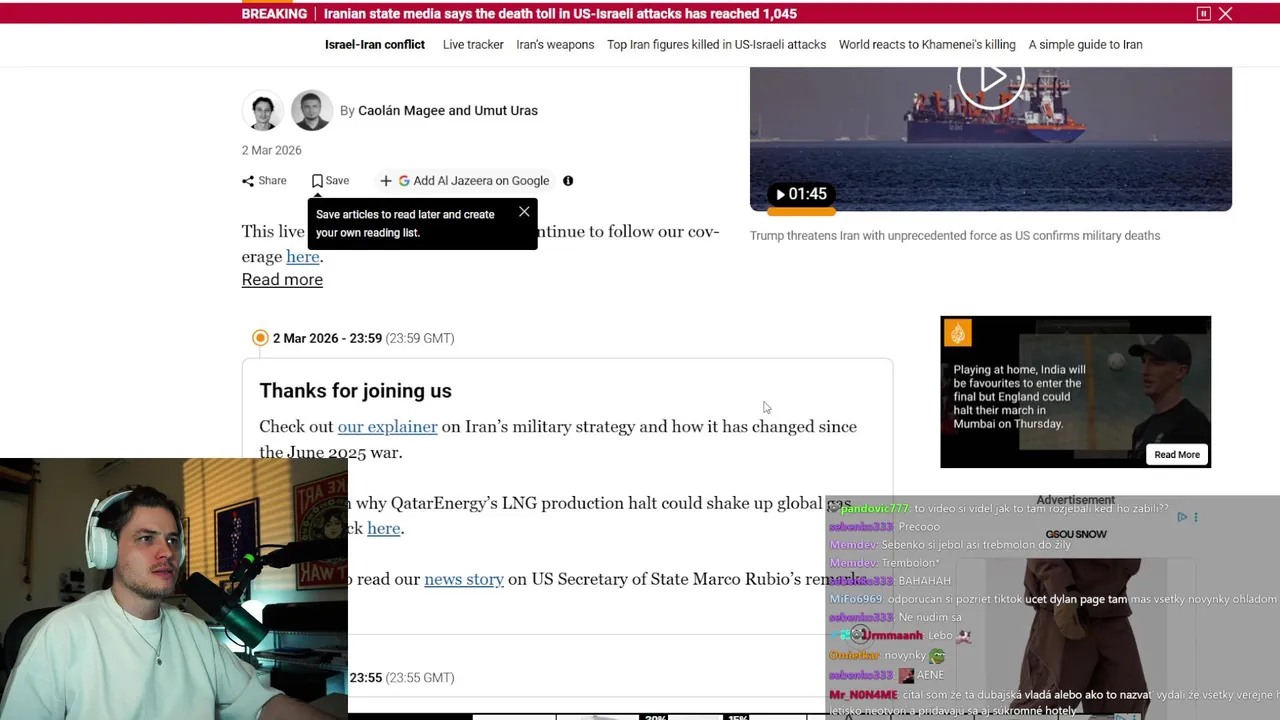
Task: Open Top Iran figures killed link
Action: (716, 45)
